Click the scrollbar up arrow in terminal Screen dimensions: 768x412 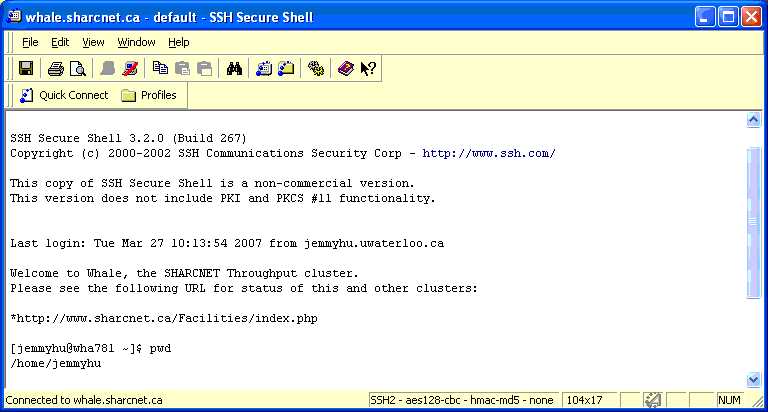click(x=754, y=120)
